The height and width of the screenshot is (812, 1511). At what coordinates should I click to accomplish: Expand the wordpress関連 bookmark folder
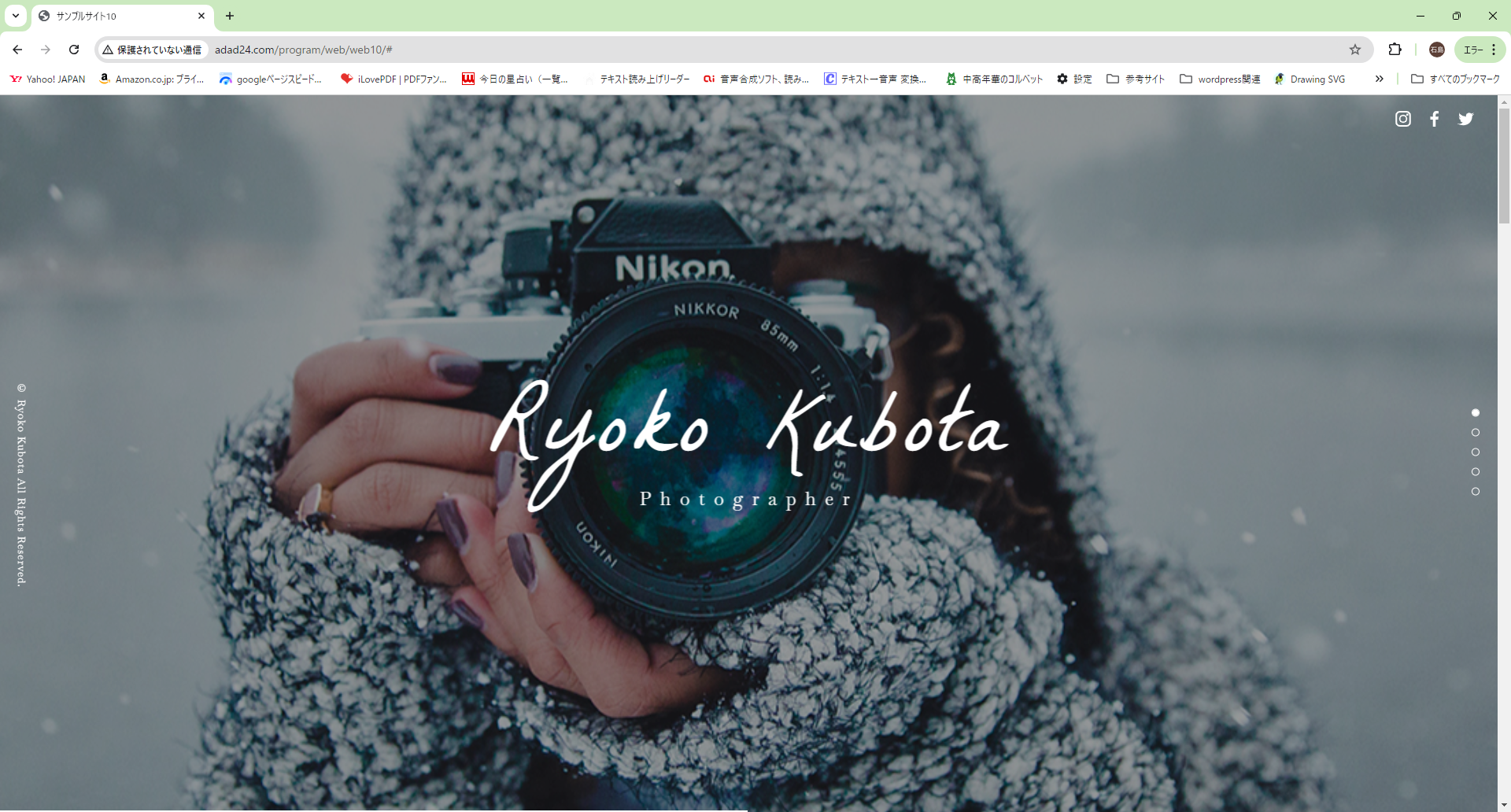coord(1220,79)
